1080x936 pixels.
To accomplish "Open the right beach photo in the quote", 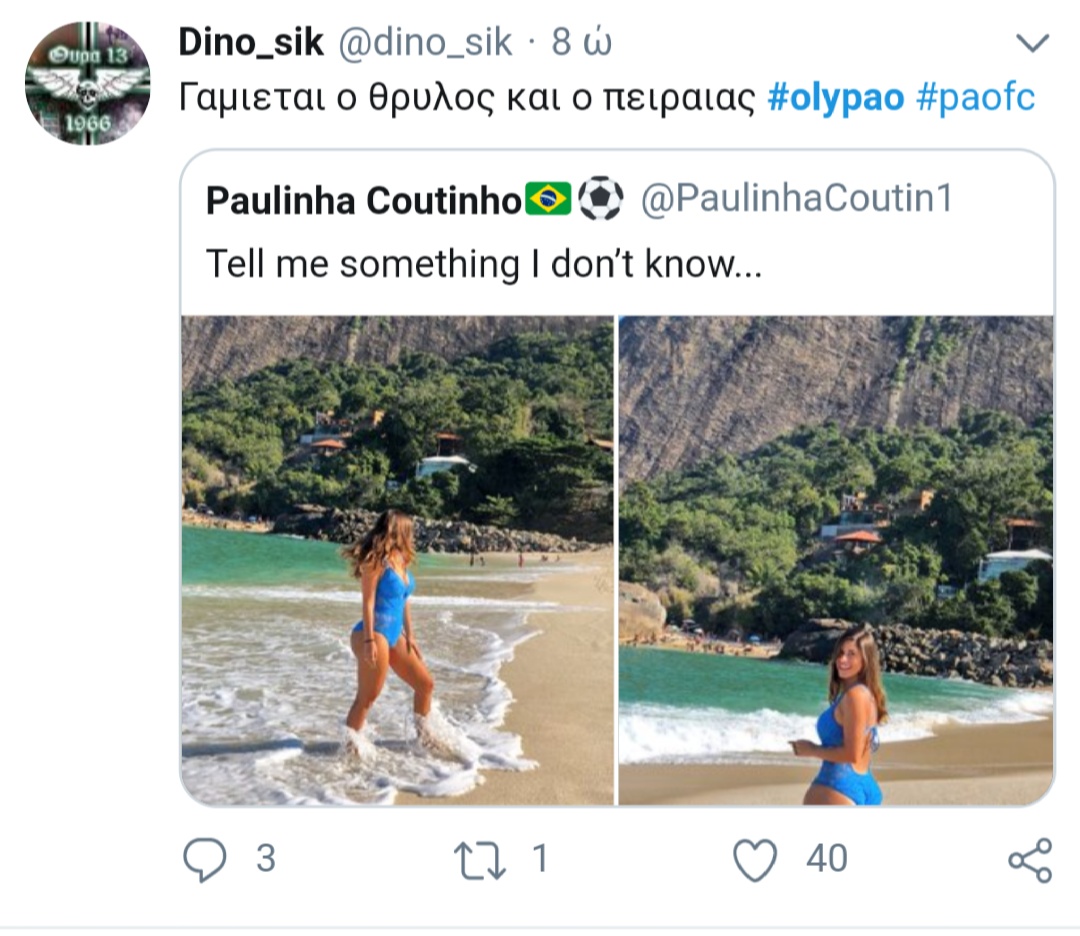I will [x=835, y=560].
